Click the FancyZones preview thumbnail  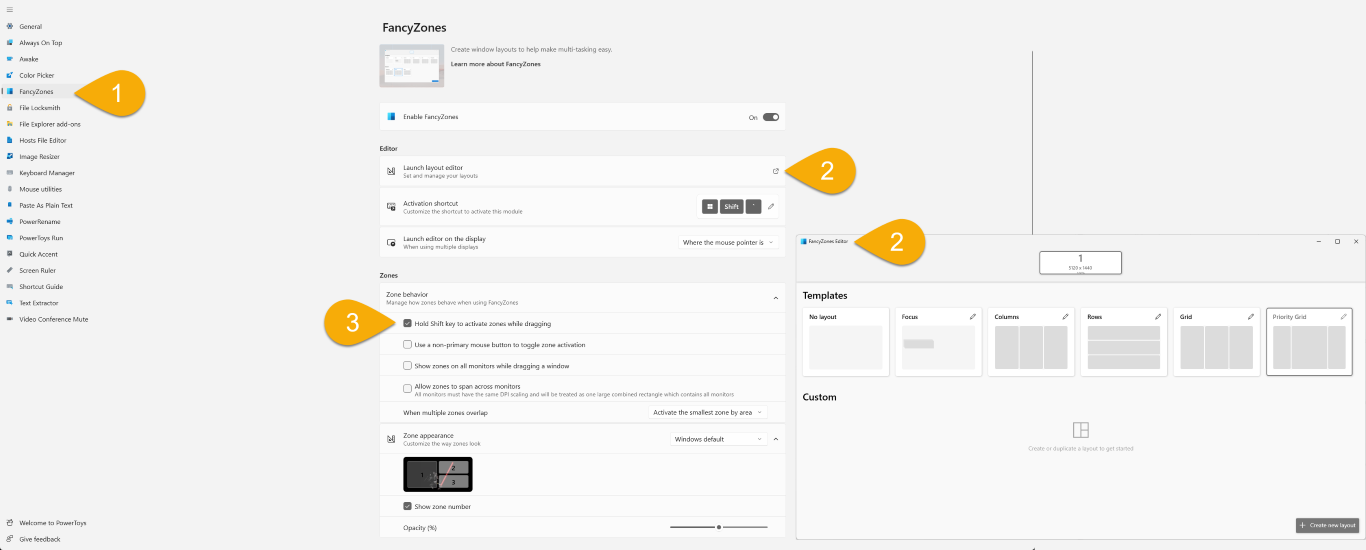[412, 66]
